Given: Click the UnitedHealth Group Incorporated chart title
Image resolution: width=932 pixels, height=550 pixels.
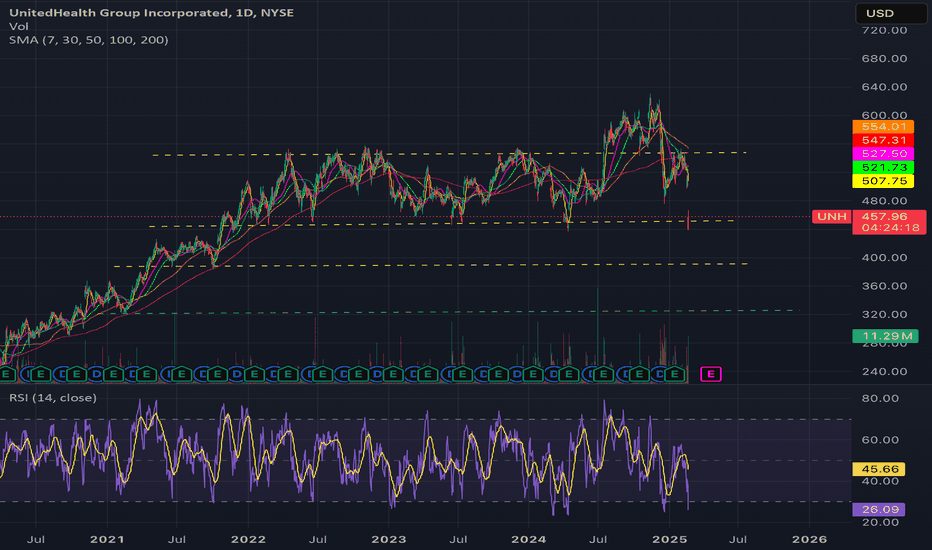Looking at the screenshot, I should pos(151,12).
